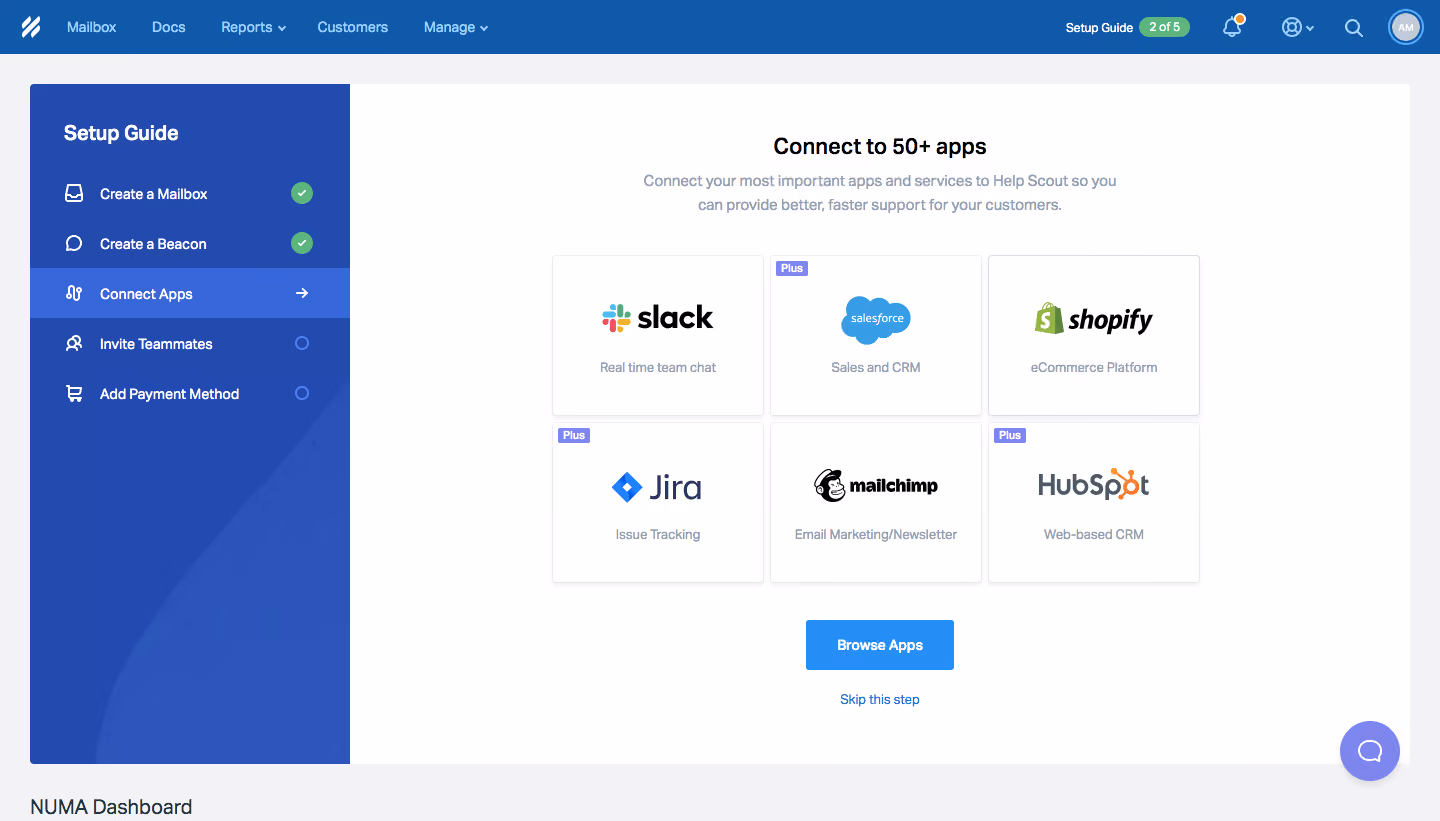
Task: Click the Add Payment Method cart icon
Action: (74, 394)
